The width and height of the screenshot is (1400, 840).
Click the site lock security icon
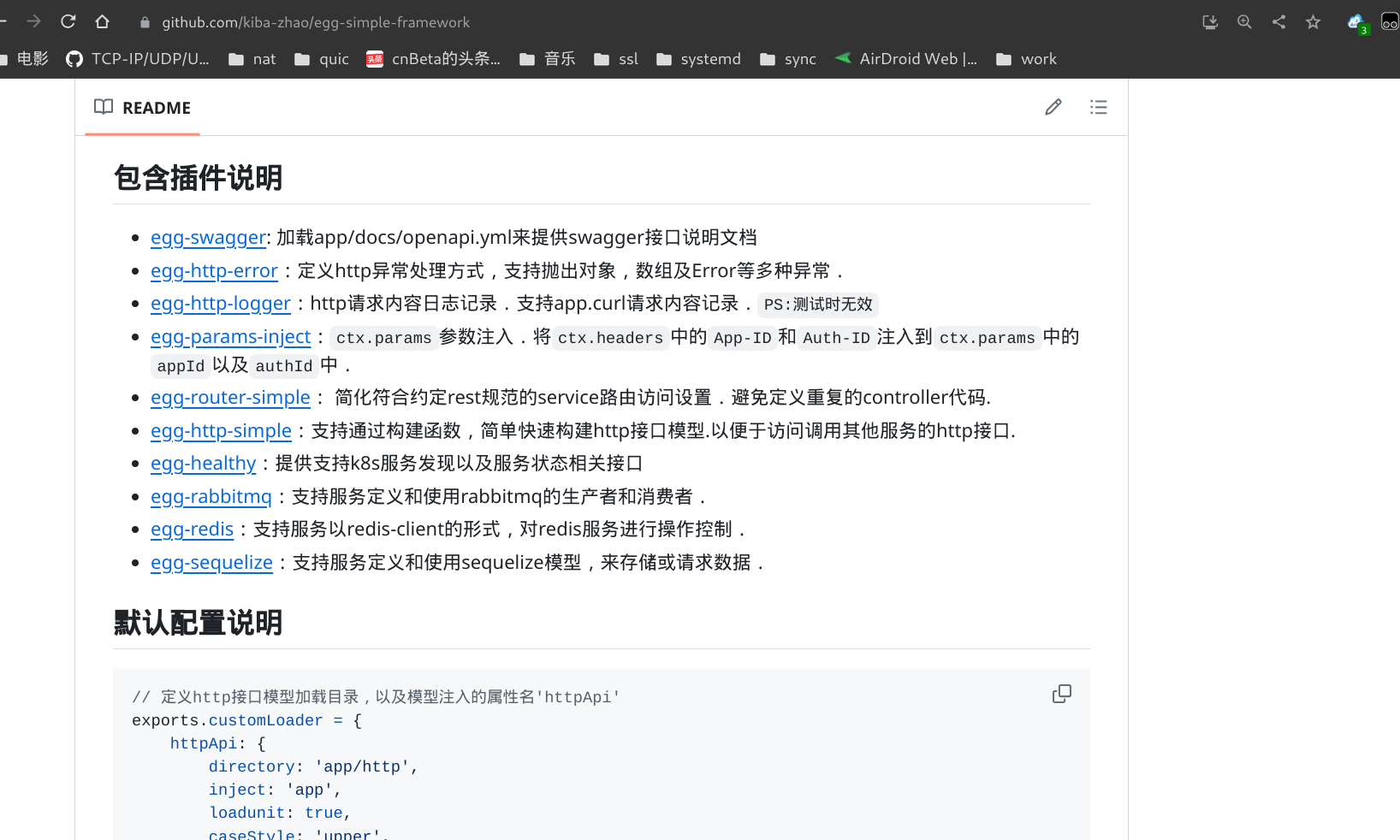click(x=145, y=22)
